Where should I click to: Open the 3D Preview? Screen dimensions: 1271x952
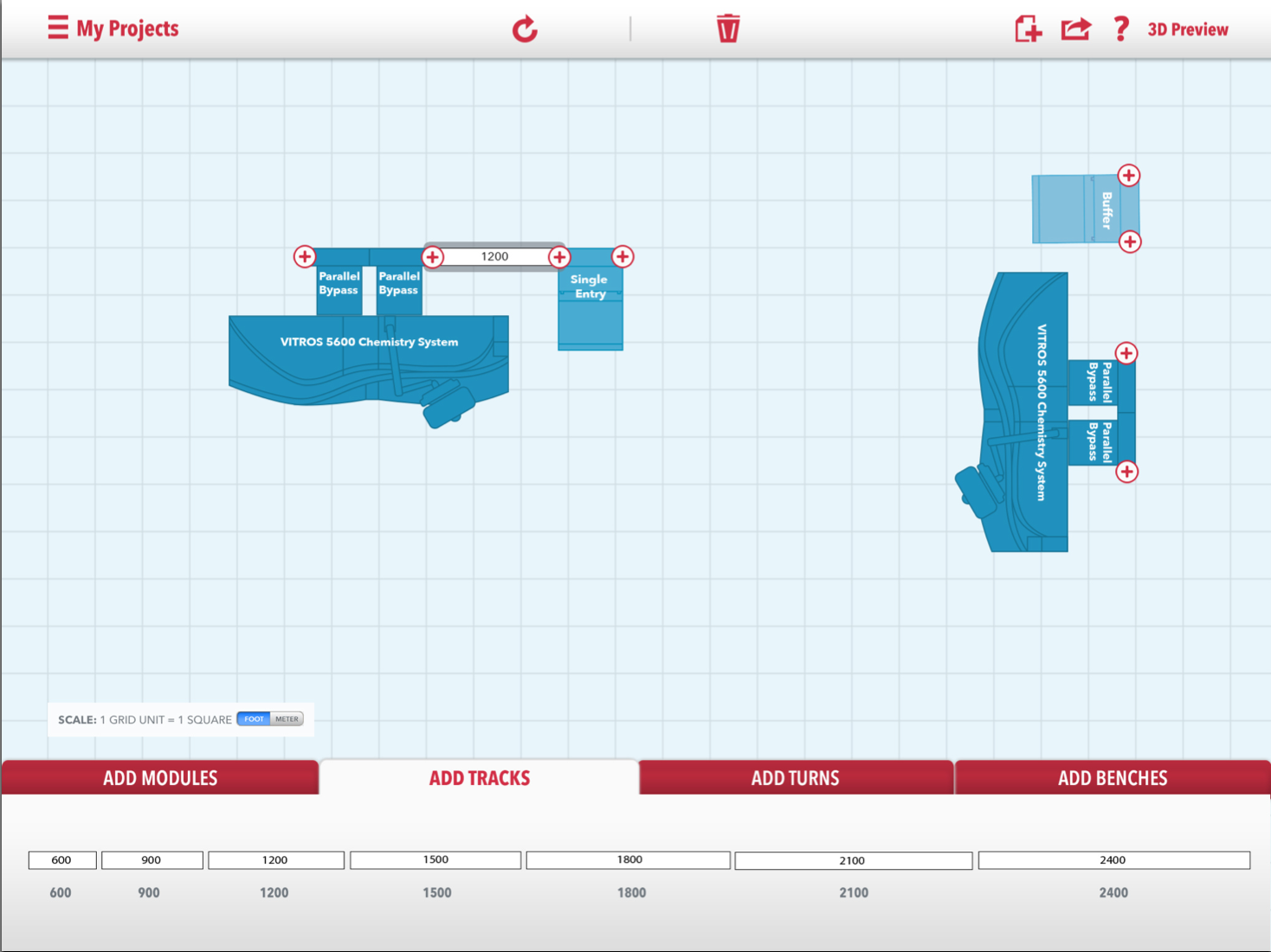(x=1187, y=29)
